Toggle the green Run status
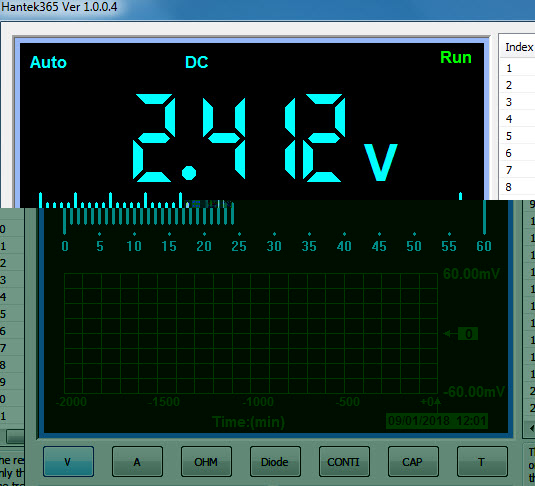 pyautogui.click(x=456, y=57)
